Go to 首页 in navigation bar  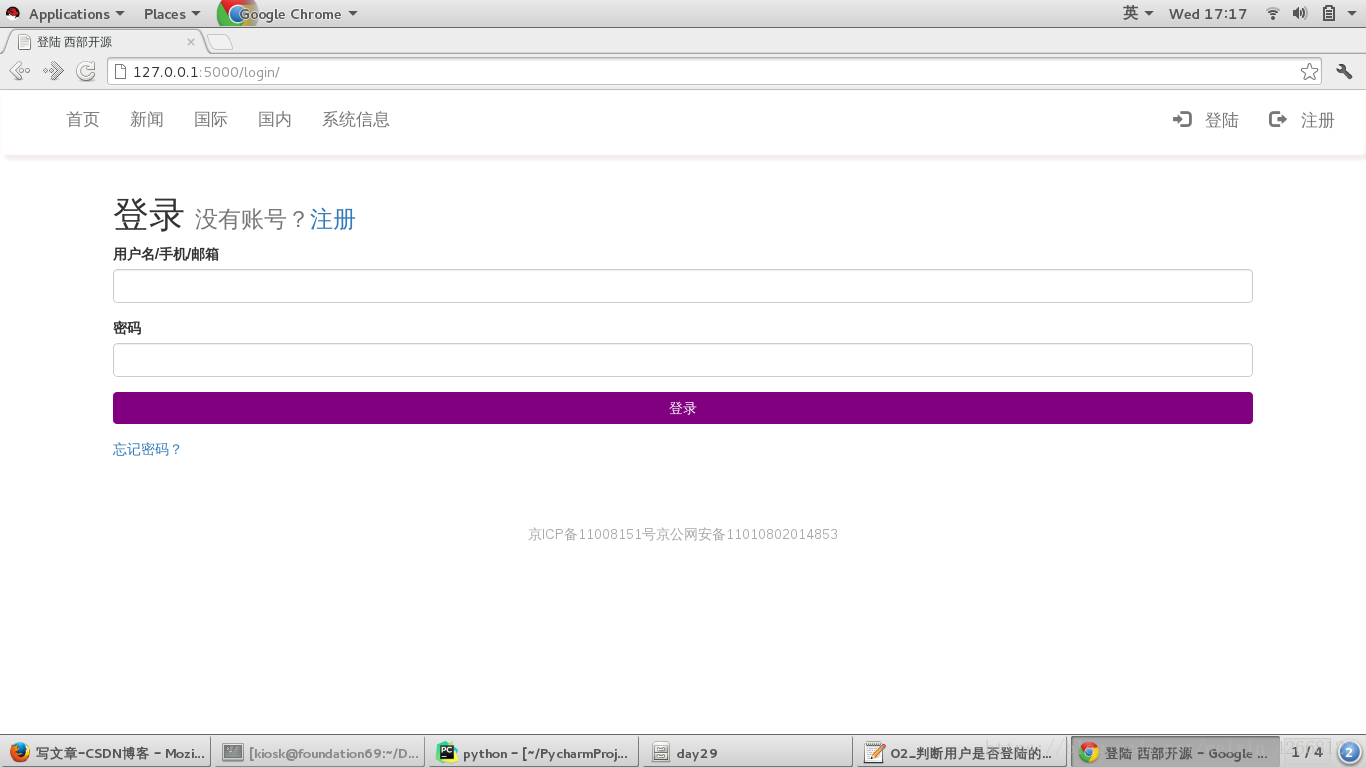83,119
